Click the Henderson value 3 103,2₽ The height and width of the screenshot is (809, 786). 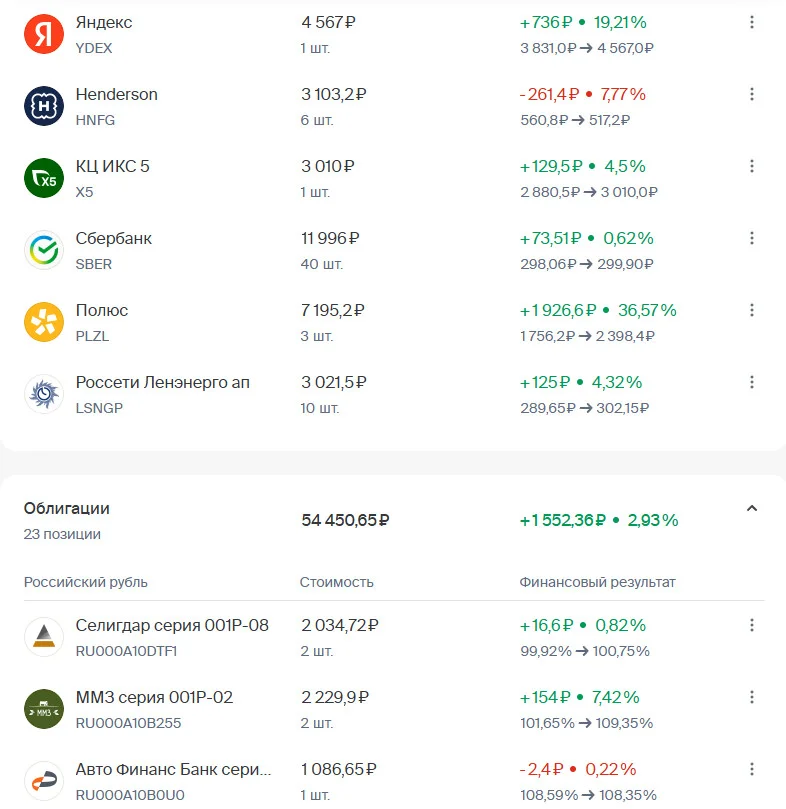tap(333, 94)
